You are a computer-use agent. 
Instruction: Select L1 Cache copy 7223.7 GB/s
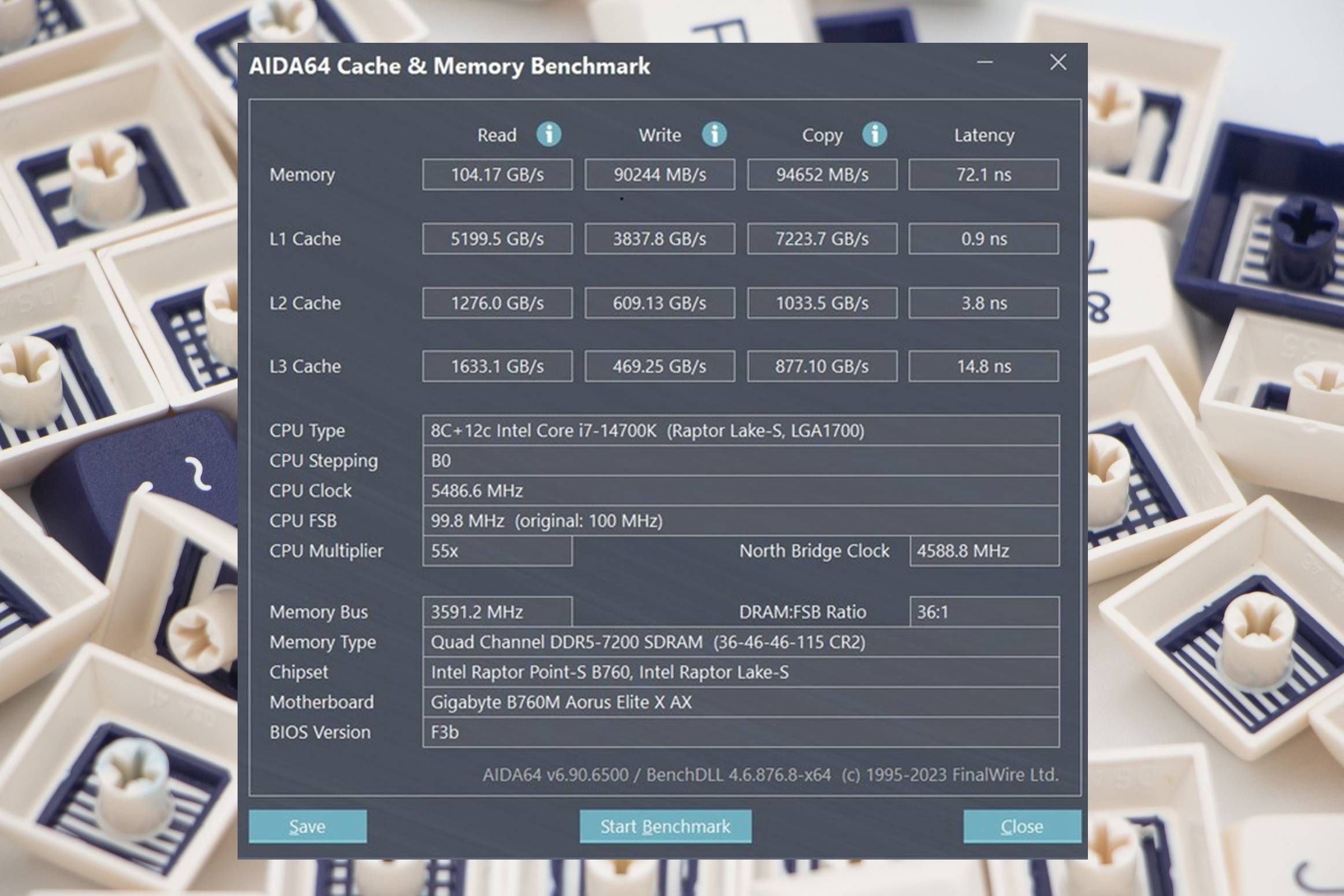click(822, 238)
